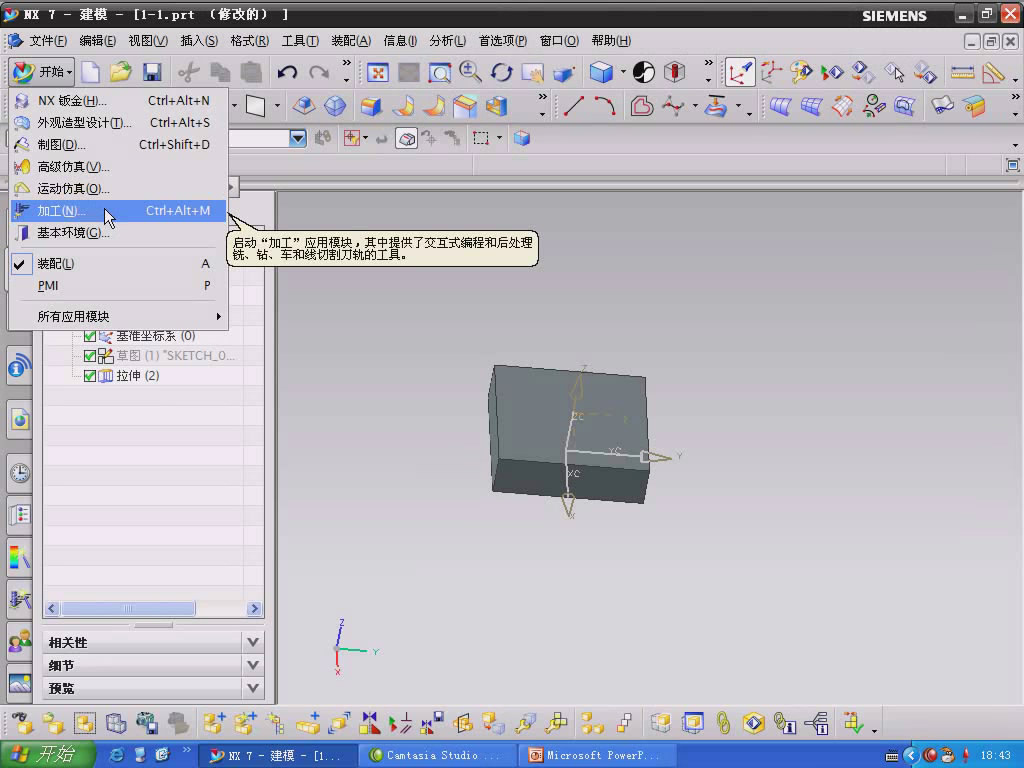Click the shaded cube rendering style icon
The height and width of the screenshot is (768, 1024).
pyautogui.click(x=601, y=72)
